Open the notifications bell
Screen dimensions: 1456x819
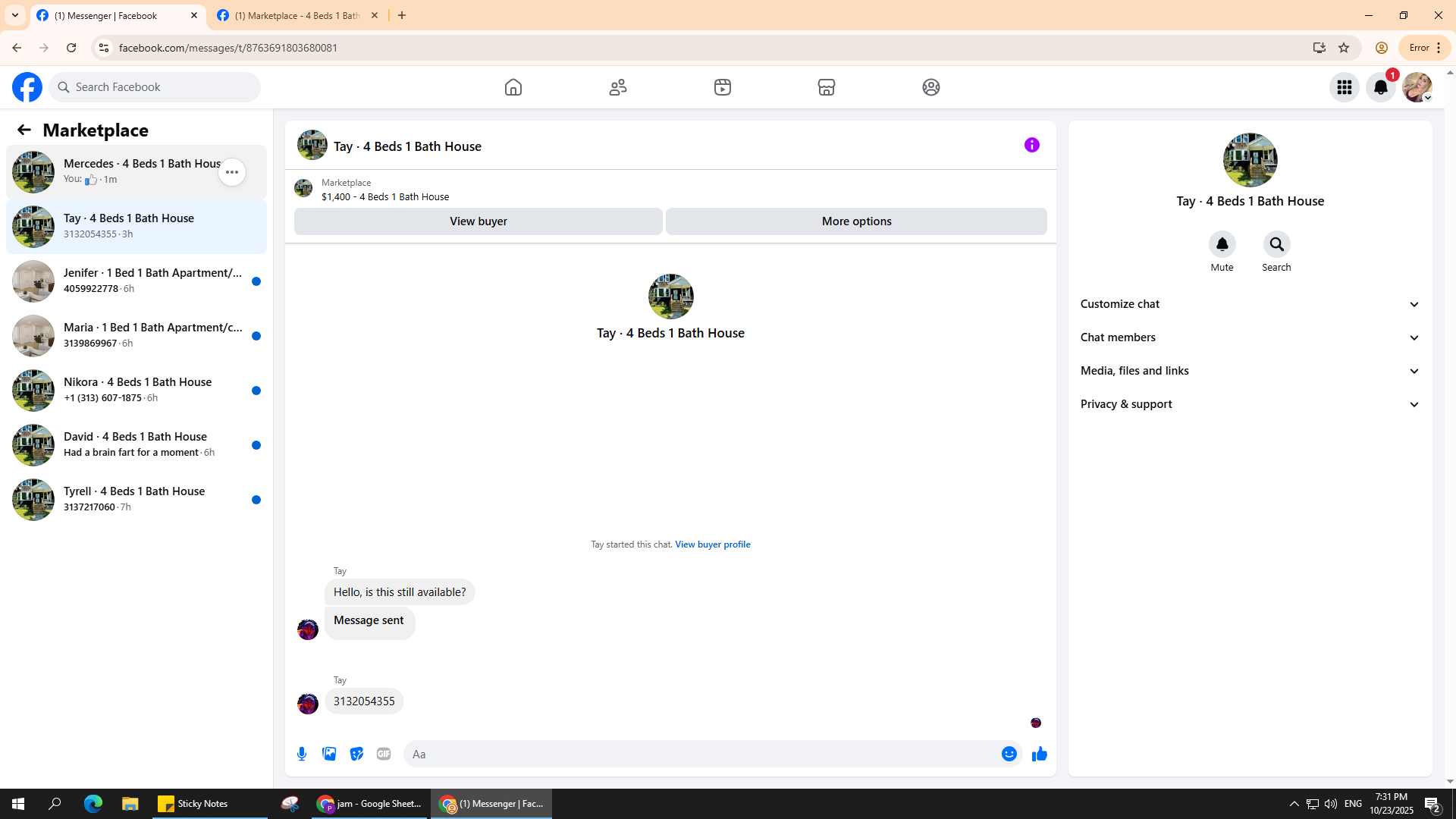[x=1380, y=87]
